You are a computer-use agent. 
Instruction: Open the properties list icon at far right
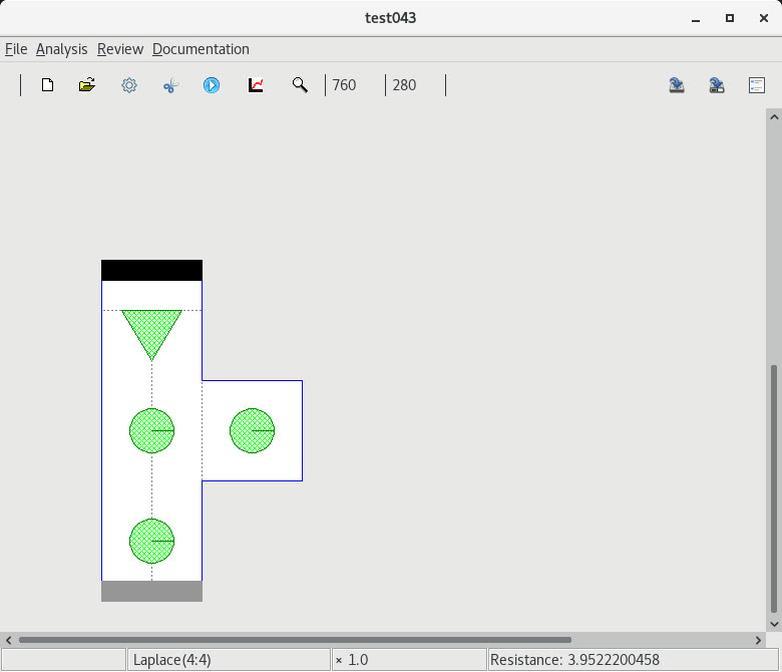point(757,85)
